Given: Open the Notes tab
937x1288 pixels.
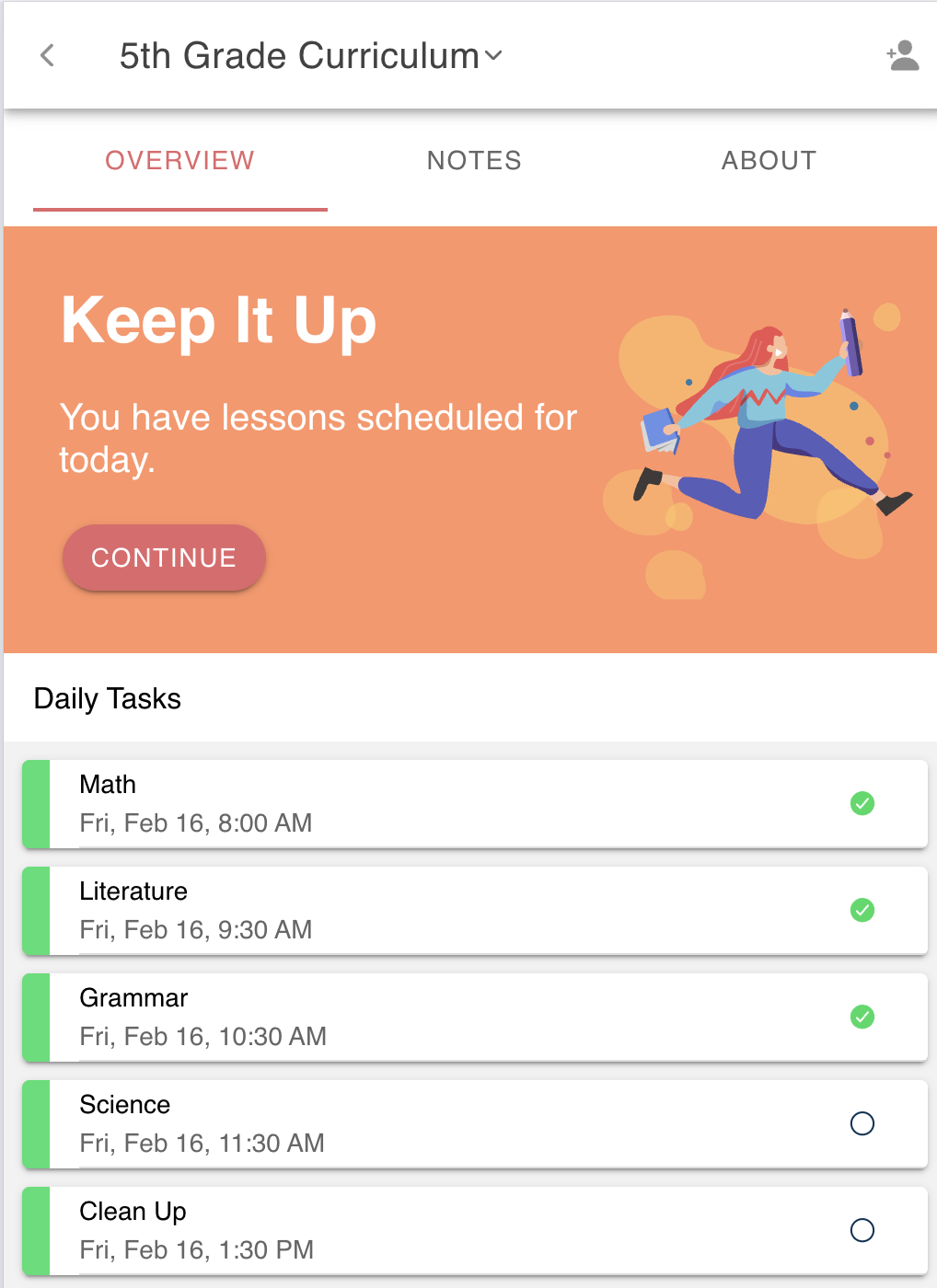Looking at the screenshot, I should [x=474, y=161].
